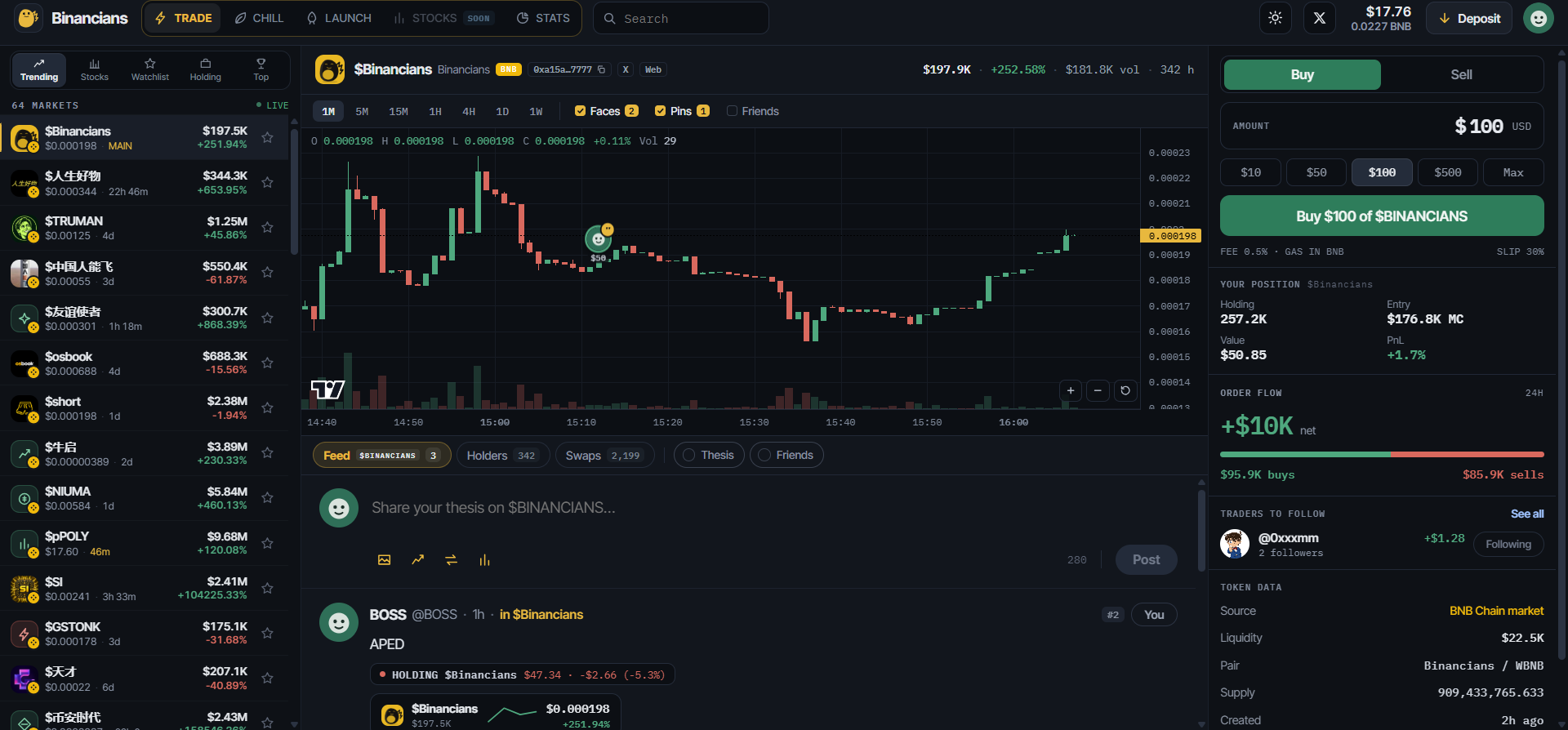Viewport: 1568px width, 730px height.
Task: Add bar chart icon in thesis composer
Action: [x=484, y=559]
